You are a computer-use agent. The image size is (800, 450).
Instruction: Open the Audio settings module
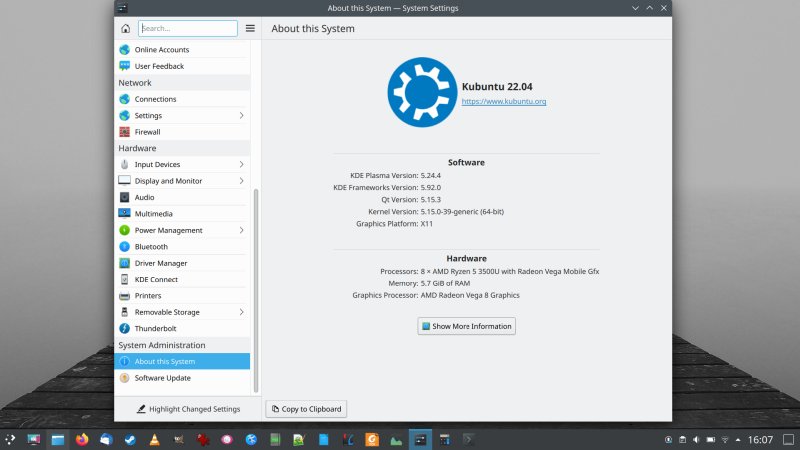[x=144, y=198]
